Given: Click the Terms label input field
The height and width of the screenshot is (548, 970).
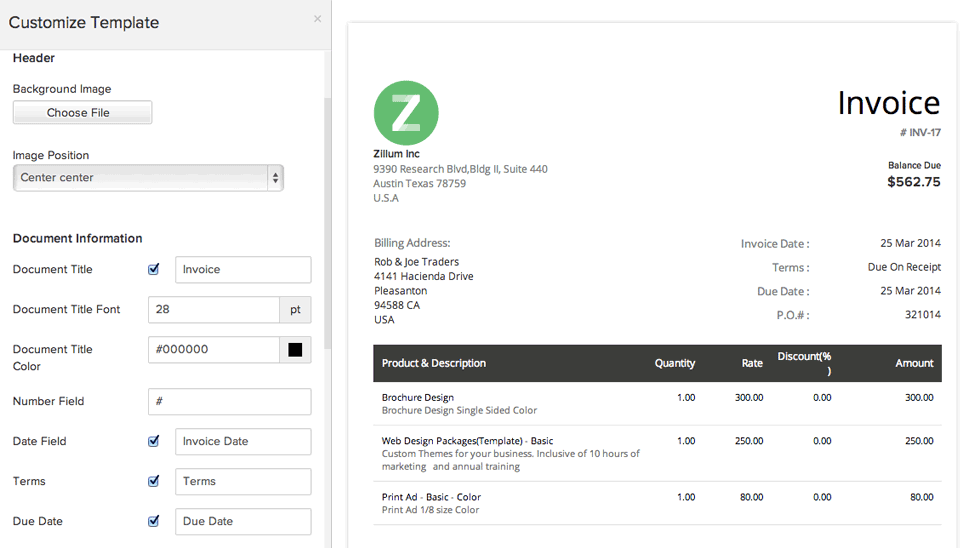Looking at the screenshot, I should [242, 482].
